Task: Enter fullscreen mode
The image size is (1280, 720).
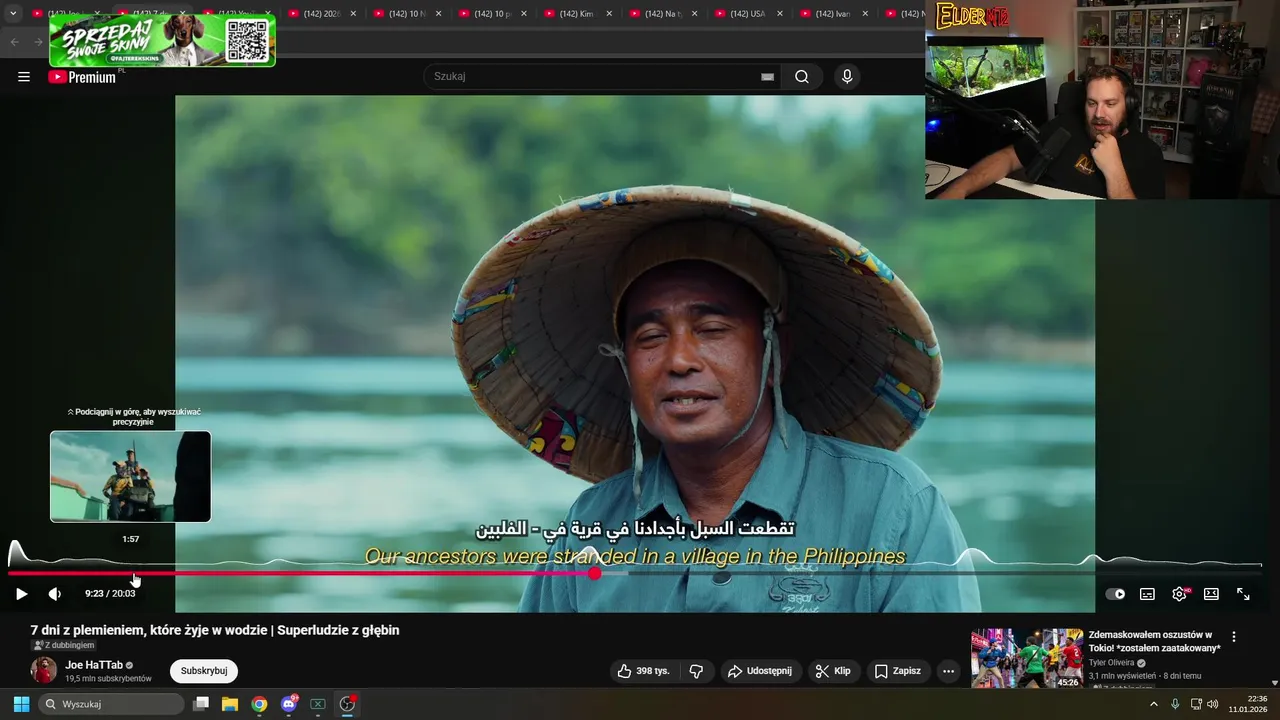Action: point(1243,594)
